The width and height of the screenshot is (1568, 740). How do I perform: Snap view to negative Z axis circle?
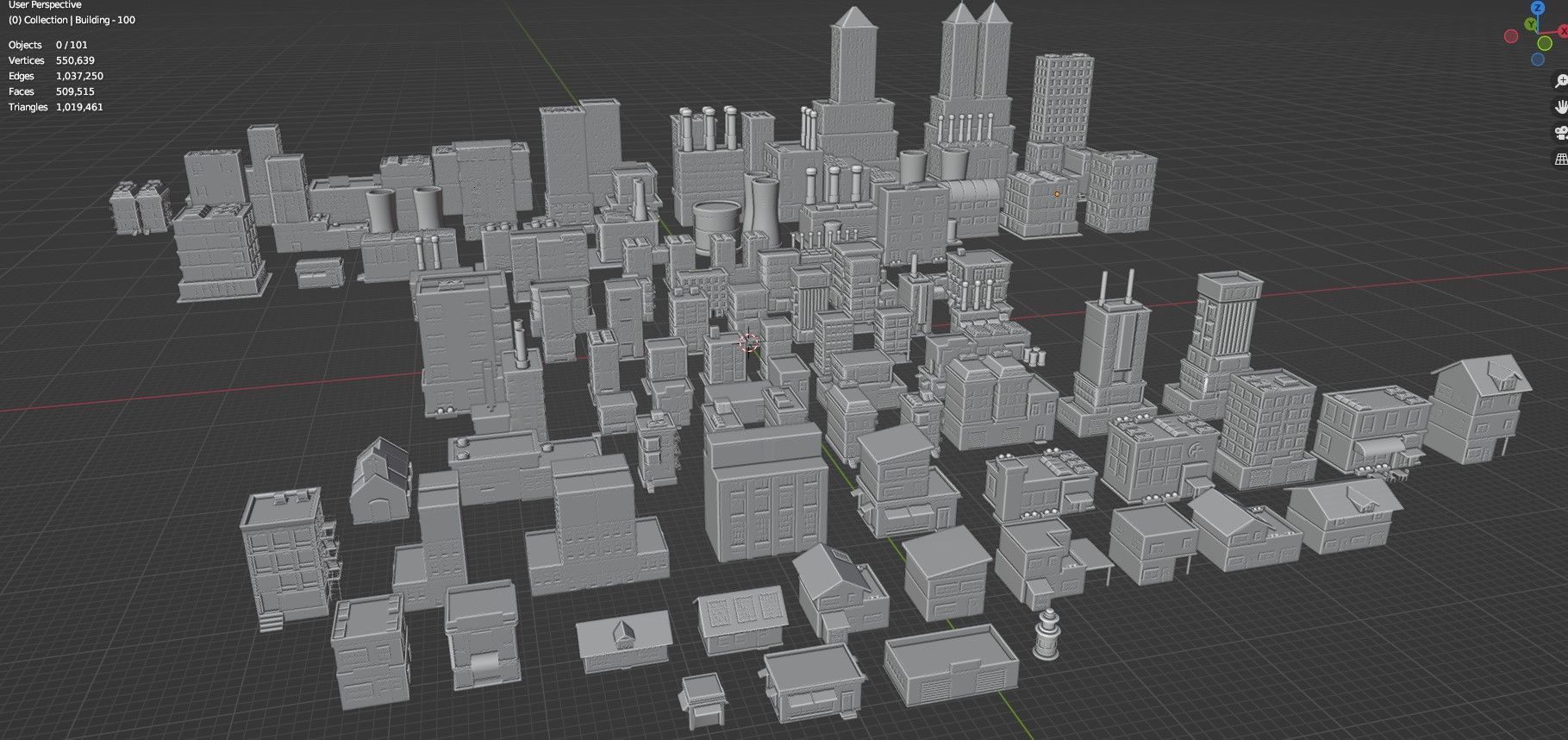pyautogui.click(x=1538, y=60)
